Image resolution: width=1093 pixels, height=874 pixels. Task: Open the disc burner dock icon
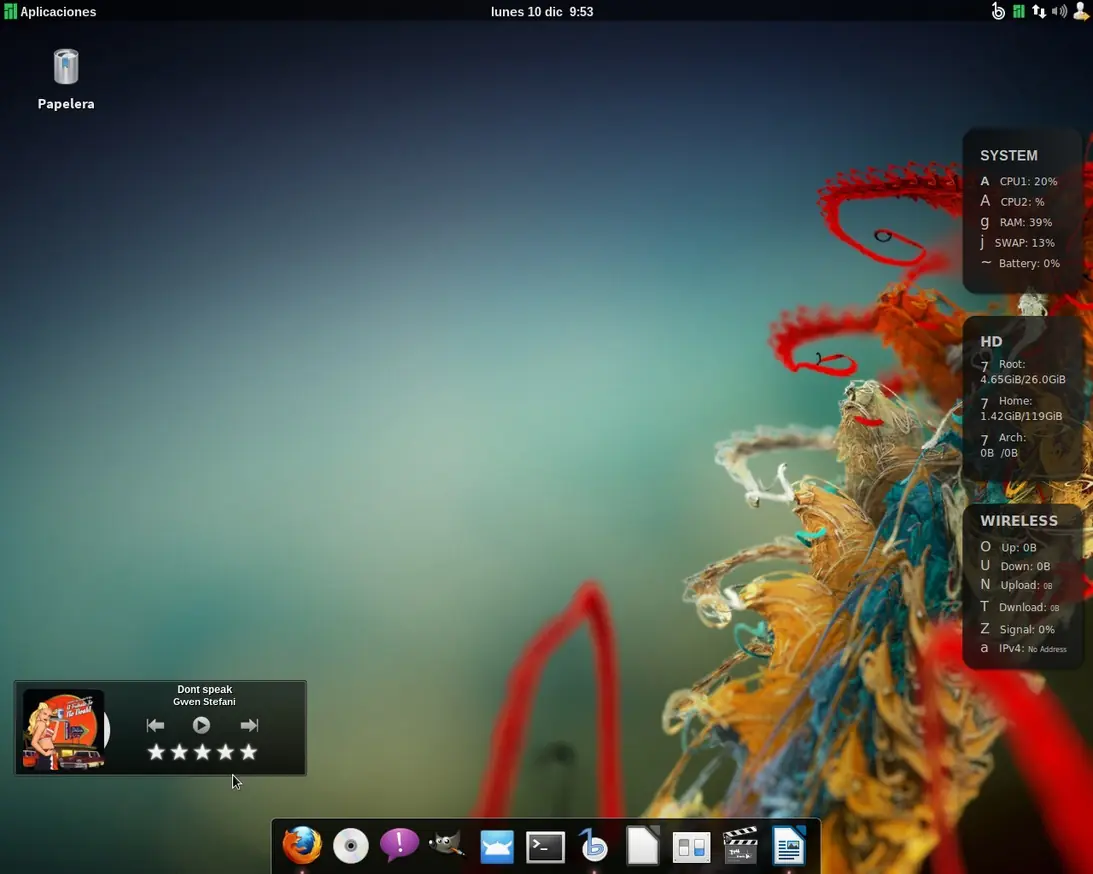[x=351, y=845]
